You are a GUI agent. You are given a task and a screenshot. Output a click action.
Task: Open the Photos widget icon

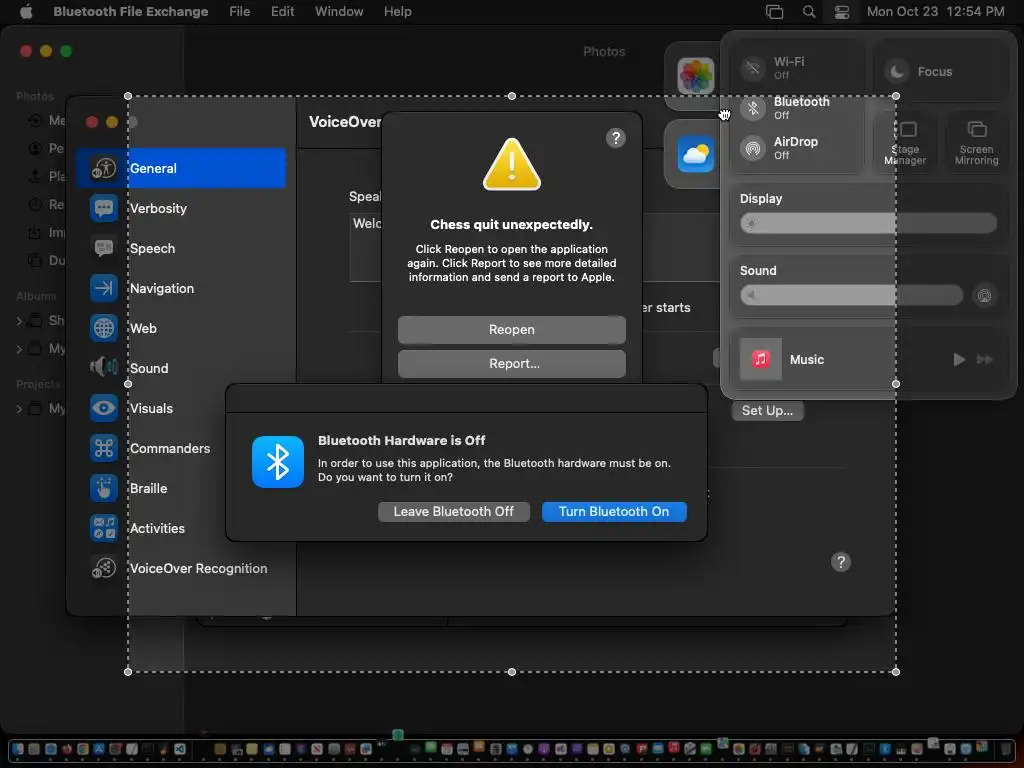[696, 76]
